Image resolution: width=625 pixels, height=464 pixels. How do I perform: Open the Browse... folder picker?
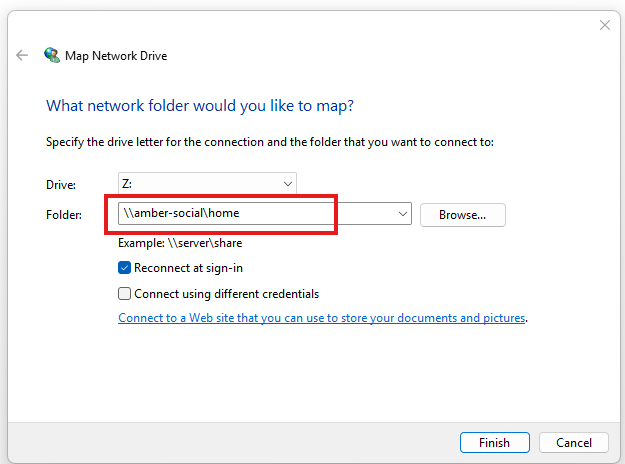pyautogui.click(x=463, y=215)
